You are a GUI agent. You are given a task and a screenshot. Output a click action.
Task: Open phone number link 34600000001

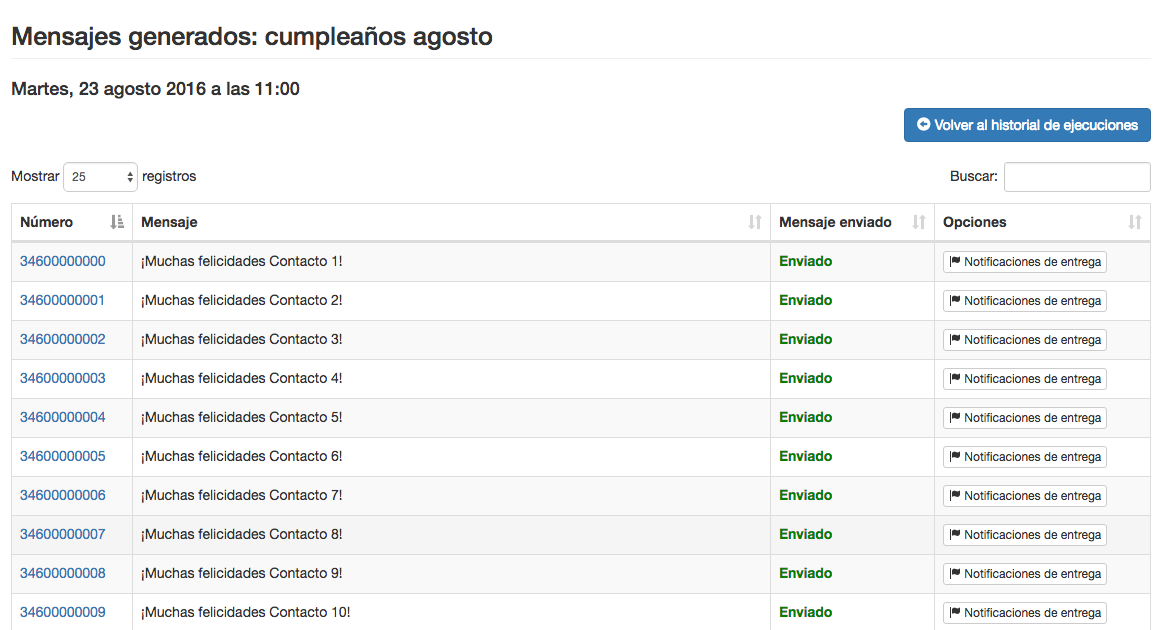(62, 300)
